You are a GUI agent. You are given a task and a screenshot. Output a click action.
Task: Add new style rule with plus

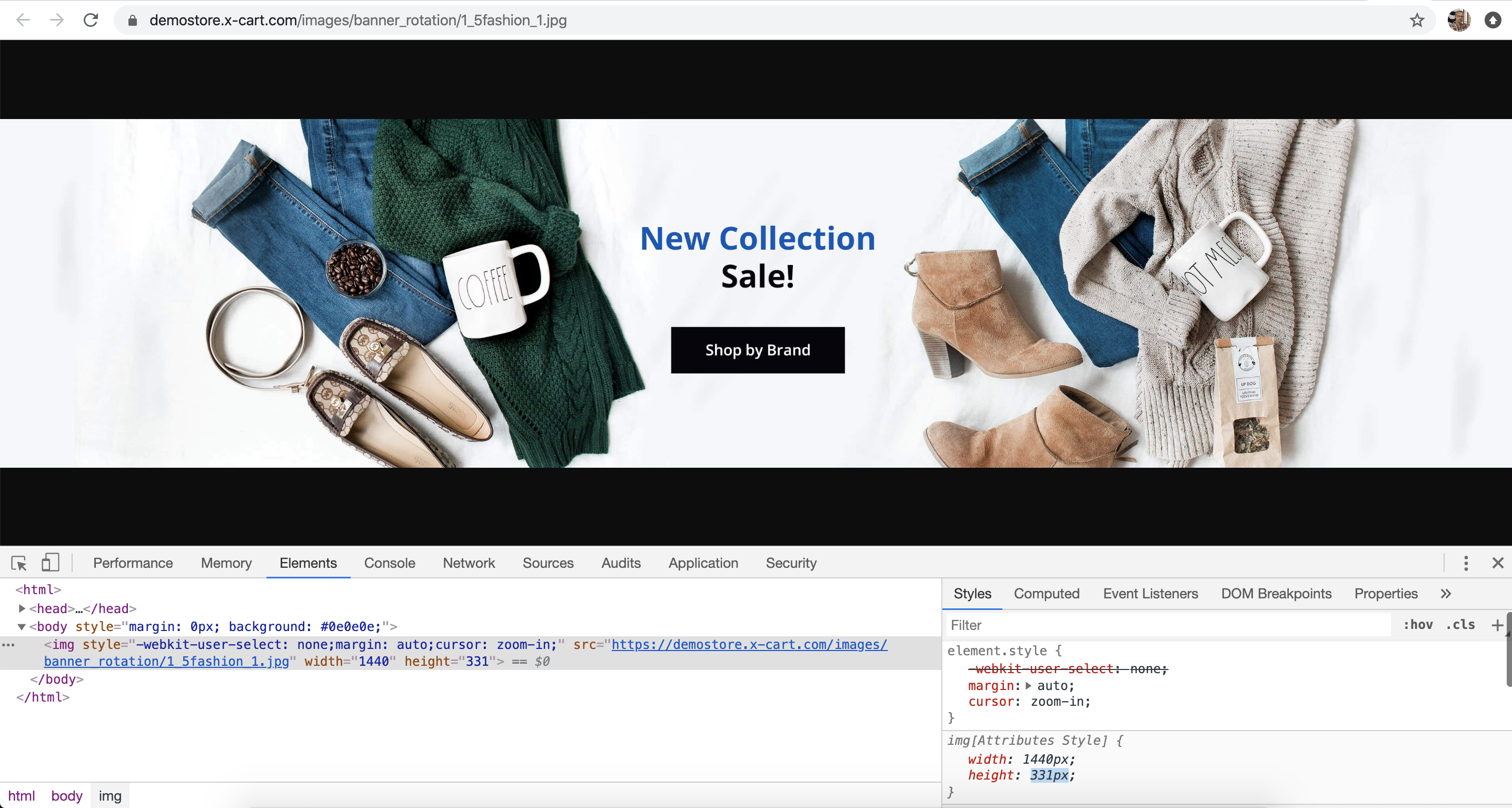[1497, 625]
